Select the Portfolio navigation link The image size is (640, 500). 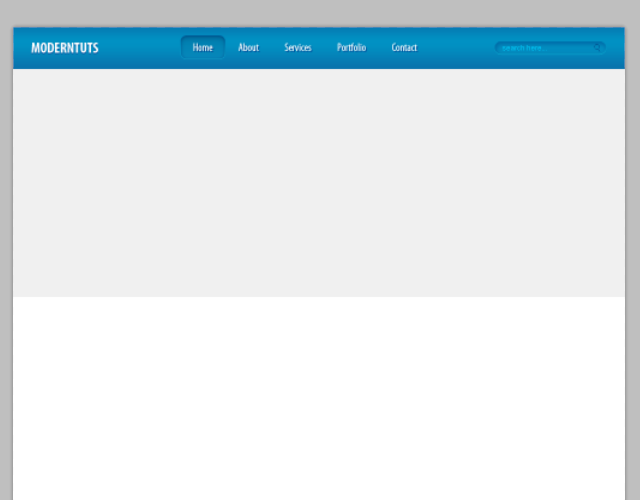(x=351, y=47)
